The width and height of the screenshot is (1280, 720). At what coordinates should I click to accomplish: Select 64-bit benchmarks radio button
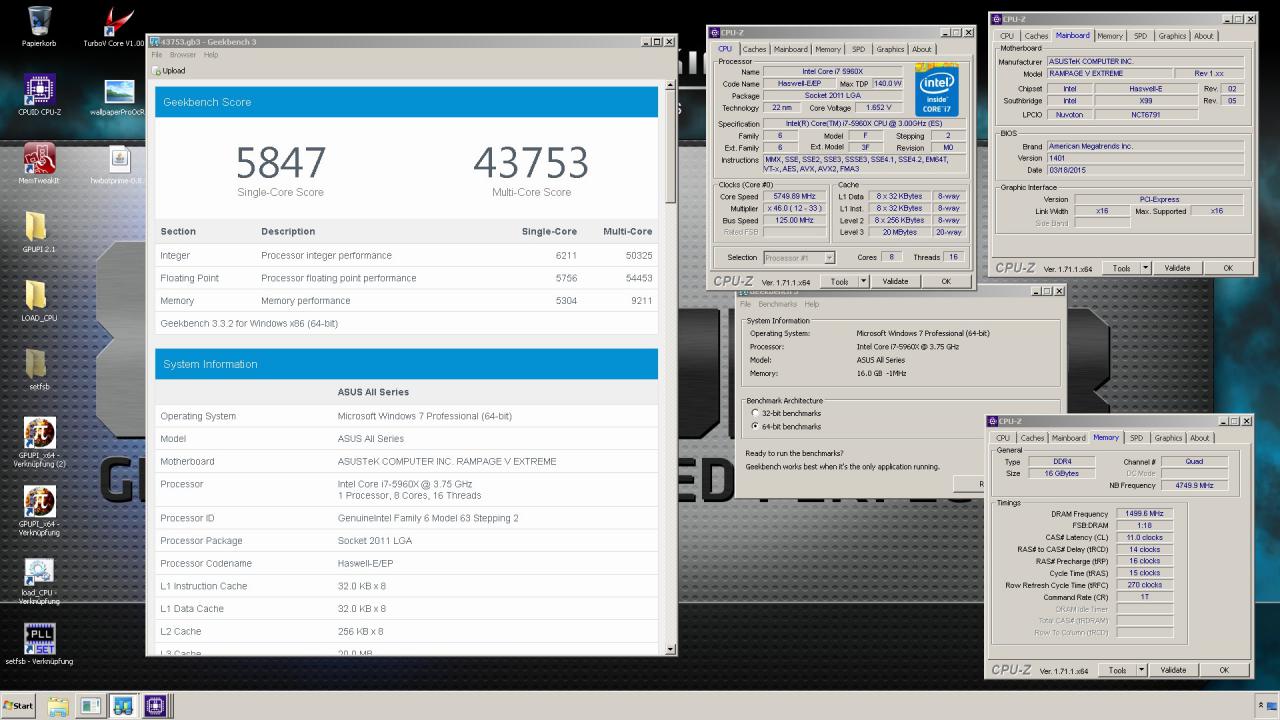tap(755, 426)
